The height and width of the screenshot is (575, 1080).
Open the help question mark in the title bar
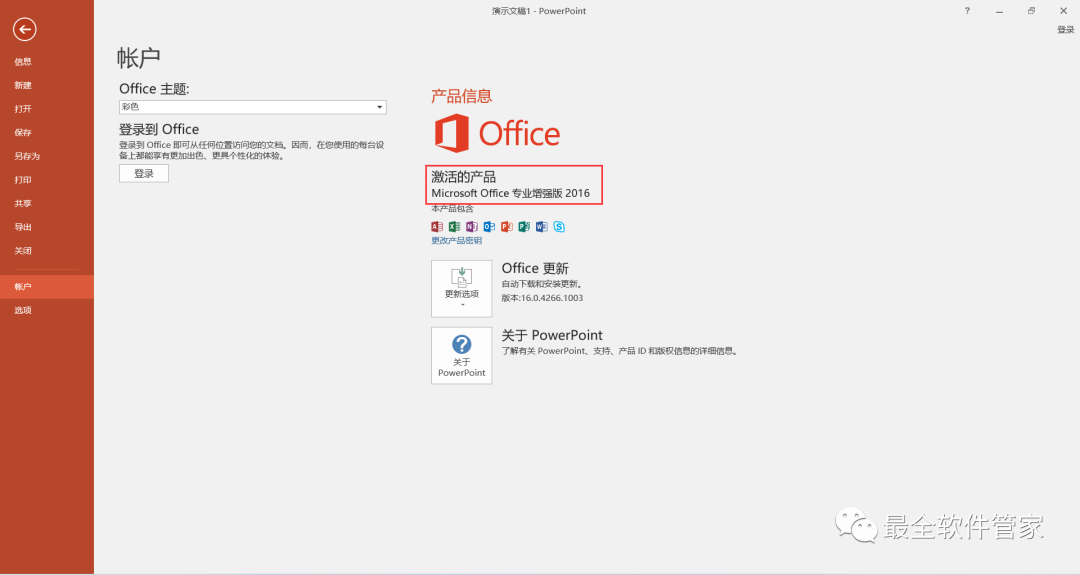tap(967, 11)
